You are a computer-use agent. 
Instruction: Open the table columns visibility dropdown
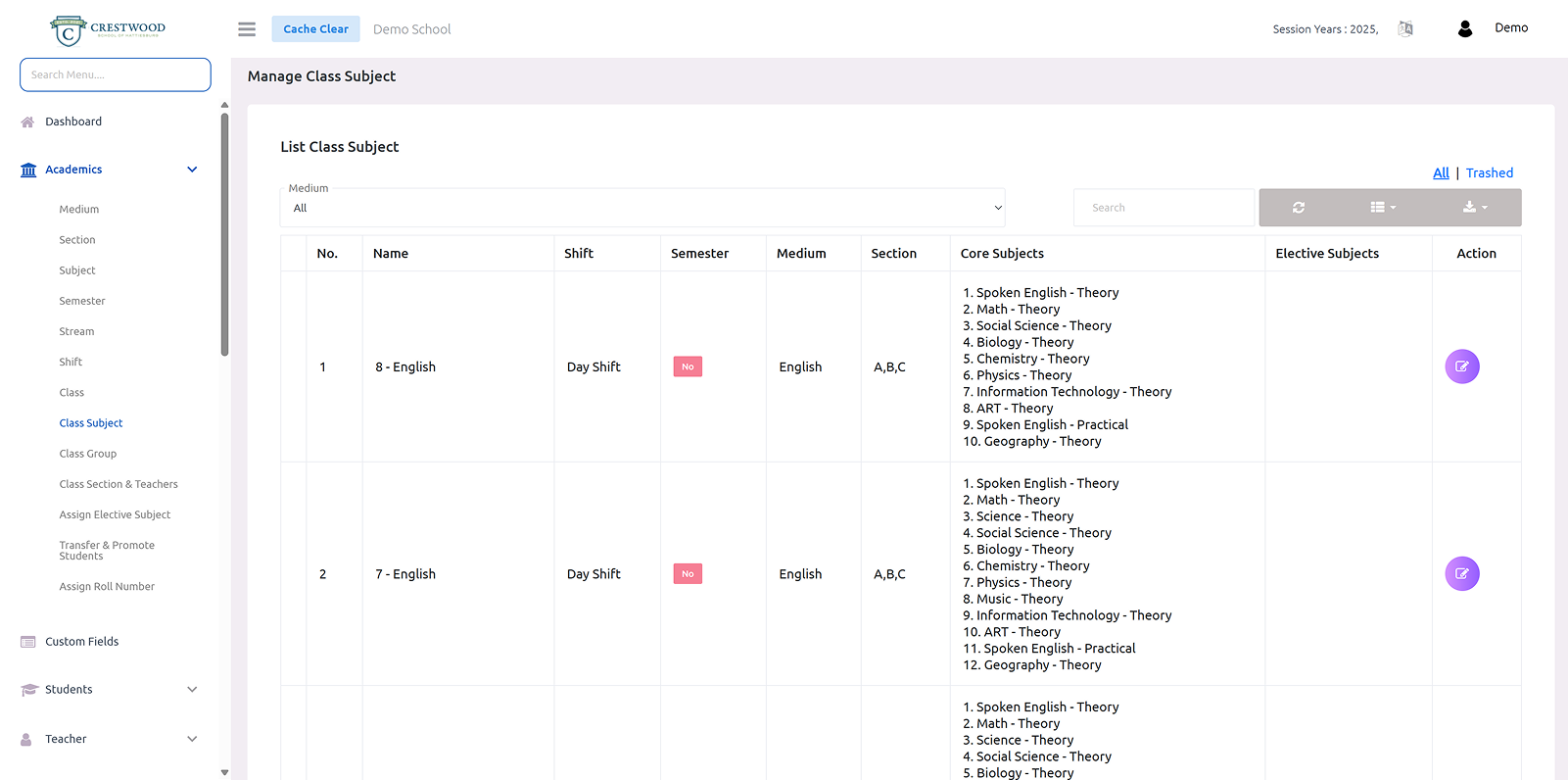[1383, 208]
